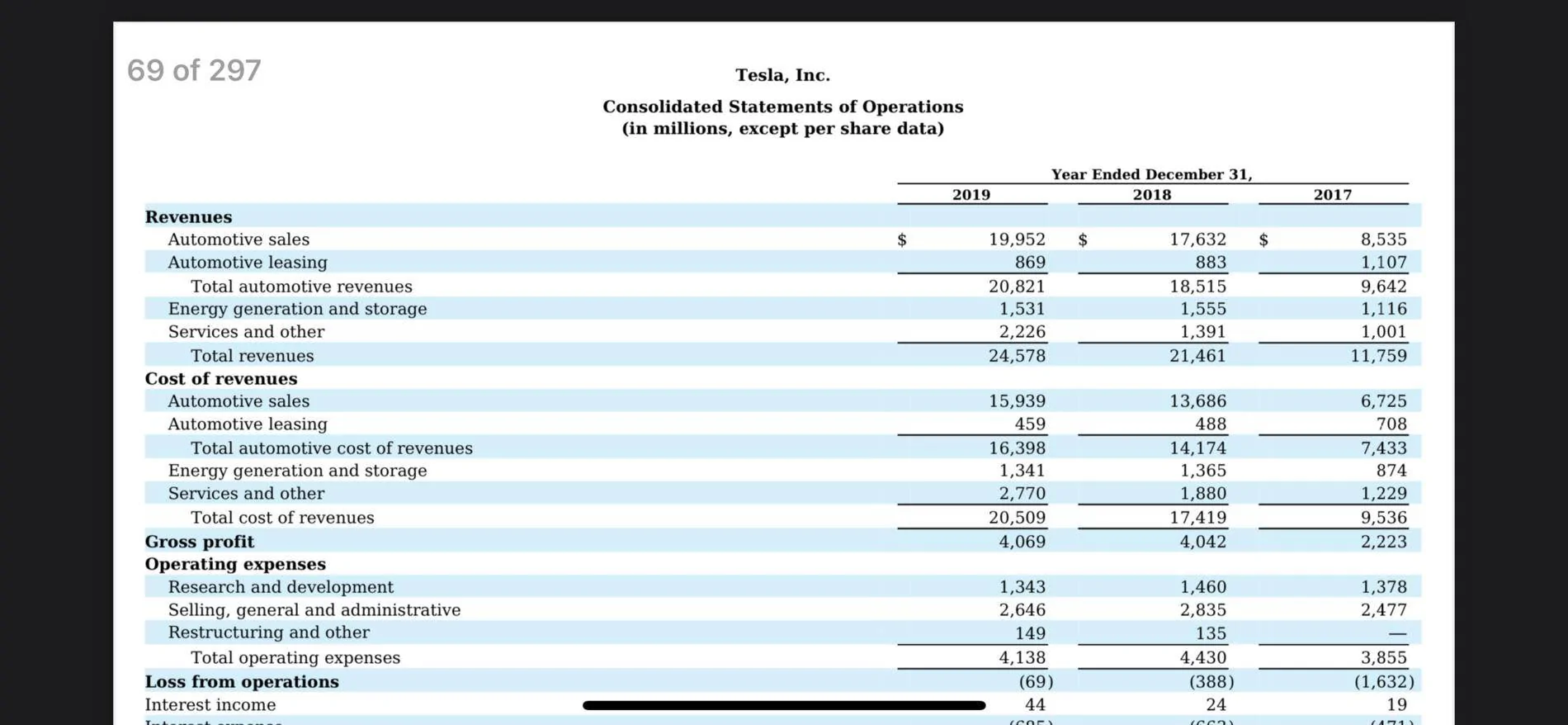Click the 4,430 total operating expenses value

tap(1202, 658)
